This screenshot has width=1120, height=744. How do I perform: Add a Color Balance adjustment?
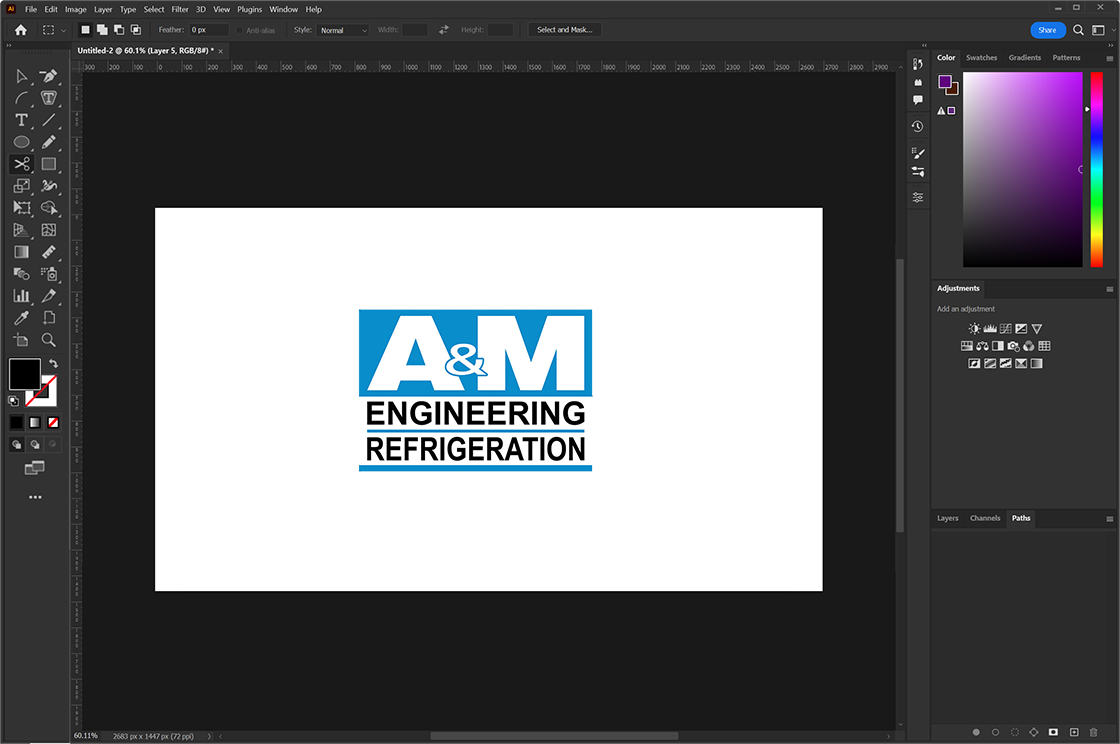982,346
